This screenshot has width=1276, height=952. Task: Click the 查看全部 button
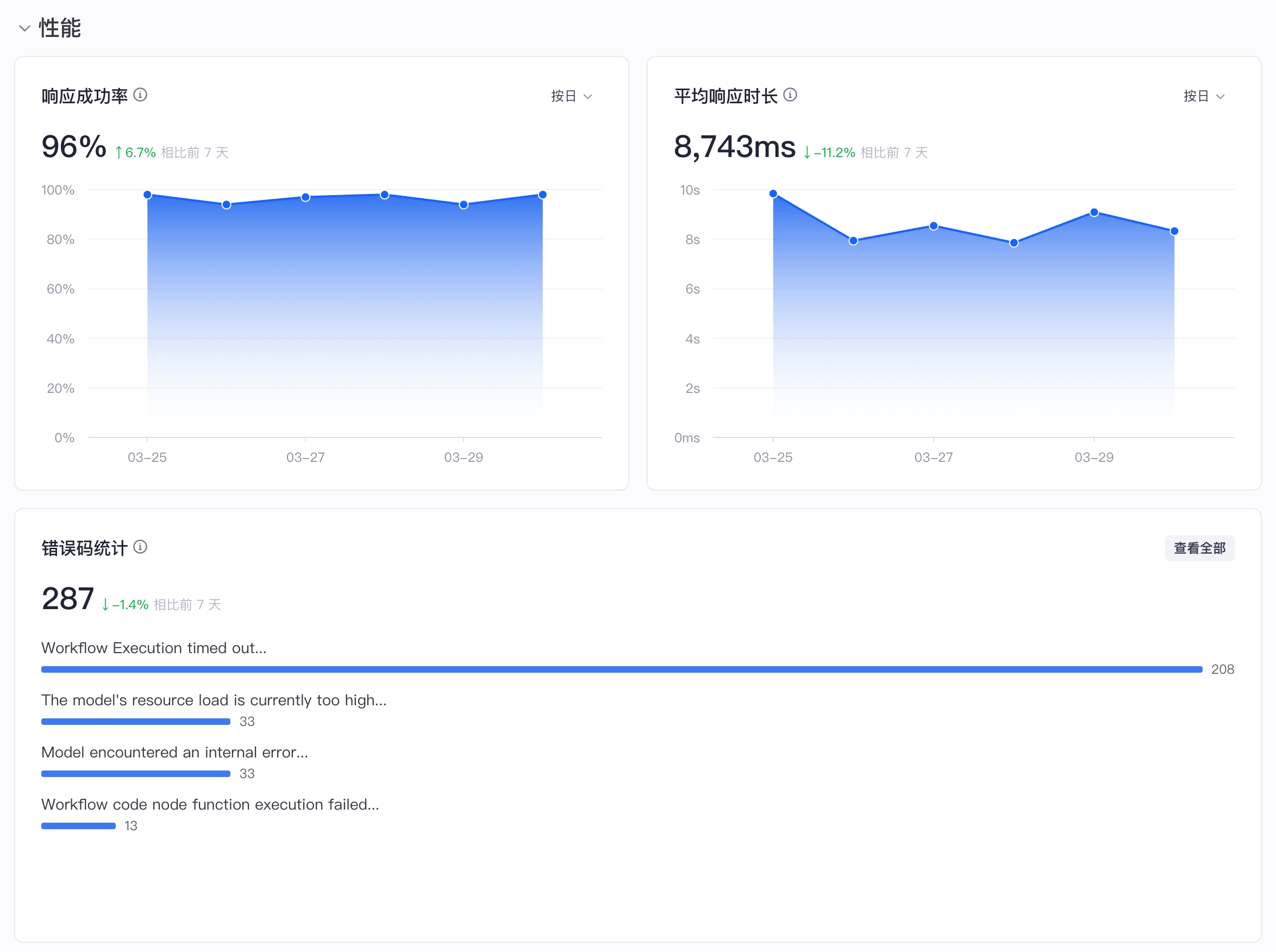pos(1199,548)
